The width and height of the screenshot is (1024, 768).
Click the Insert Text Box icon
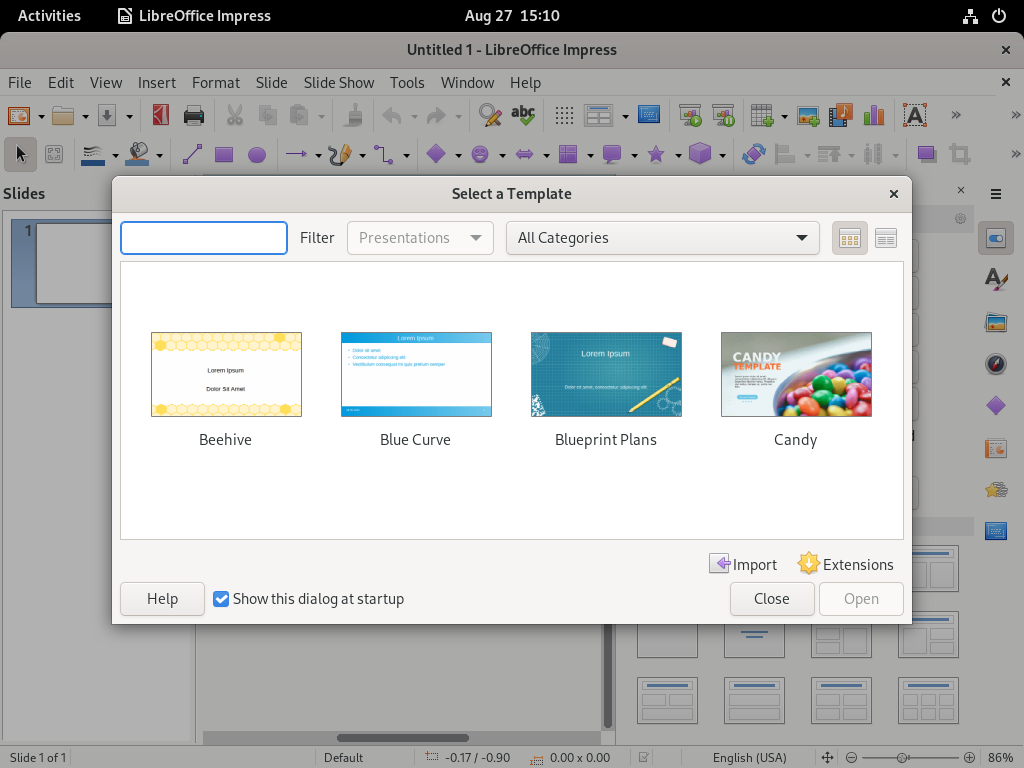(914, 116)
